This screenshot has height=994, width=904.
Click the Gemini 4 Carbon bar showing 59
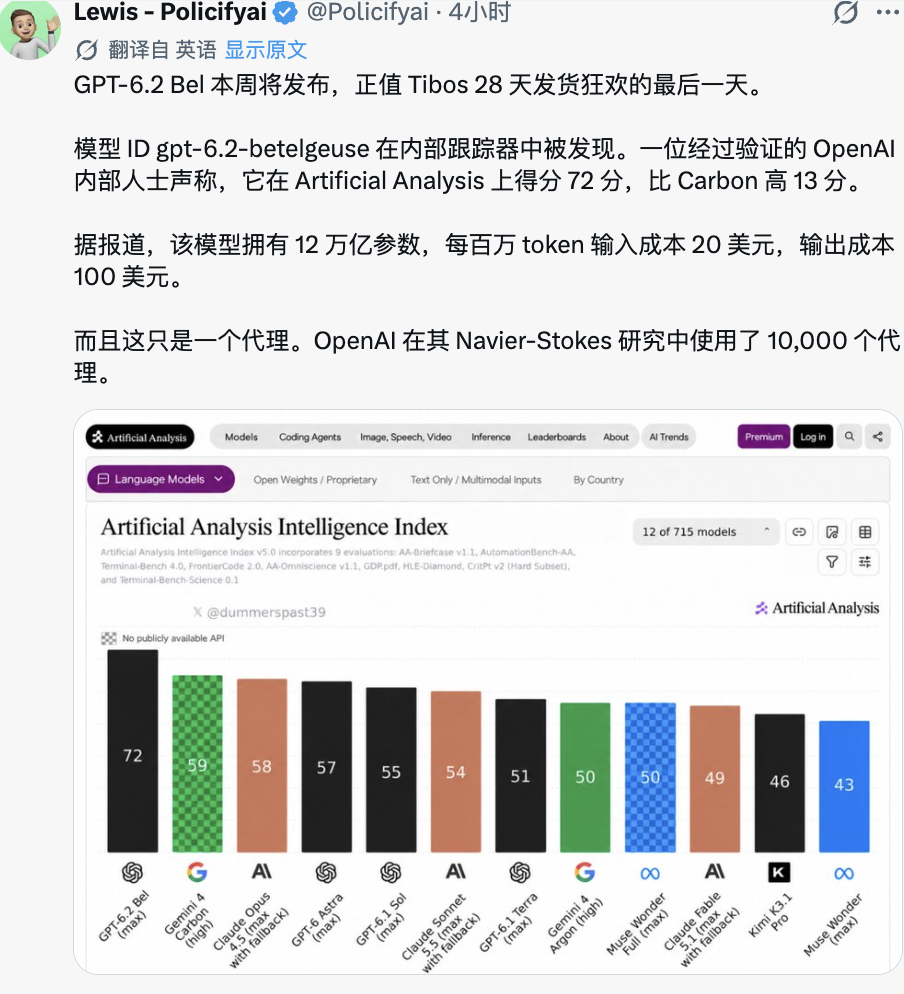click(x=197, y=763)
